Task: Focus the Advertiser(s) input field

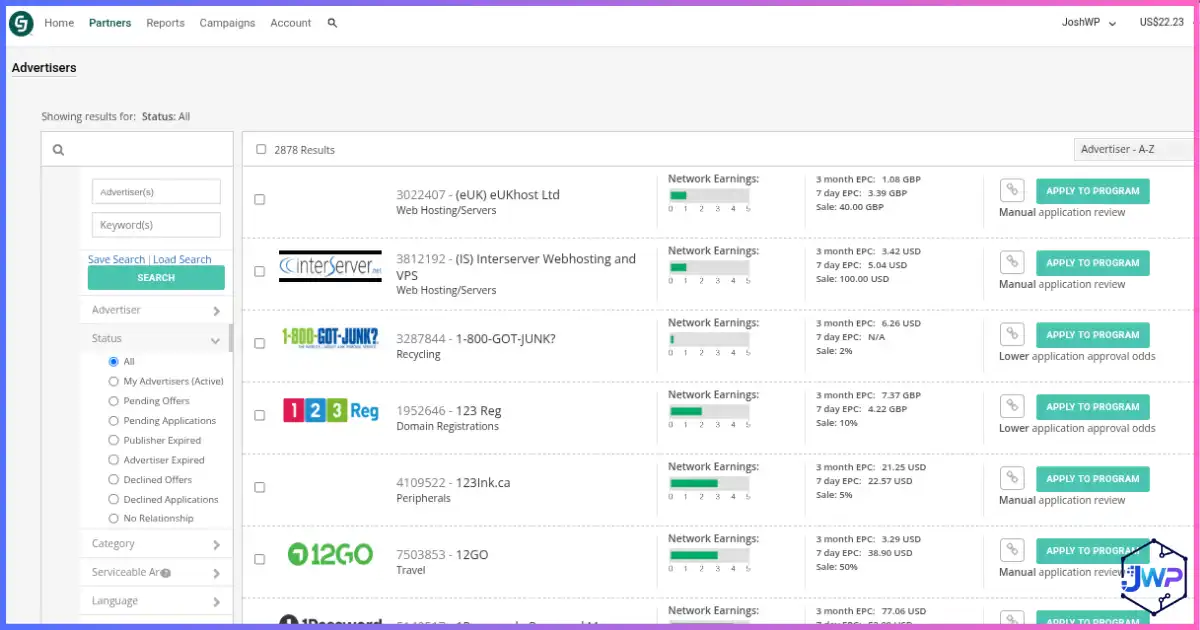Action: tap(156, 192)
